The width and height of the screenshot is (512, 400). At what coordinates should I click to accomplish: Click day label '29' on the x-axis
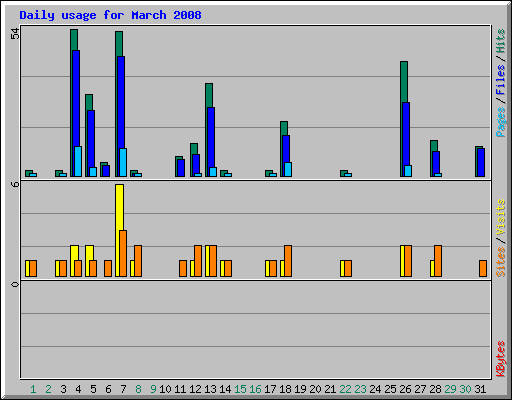[450, 389]
